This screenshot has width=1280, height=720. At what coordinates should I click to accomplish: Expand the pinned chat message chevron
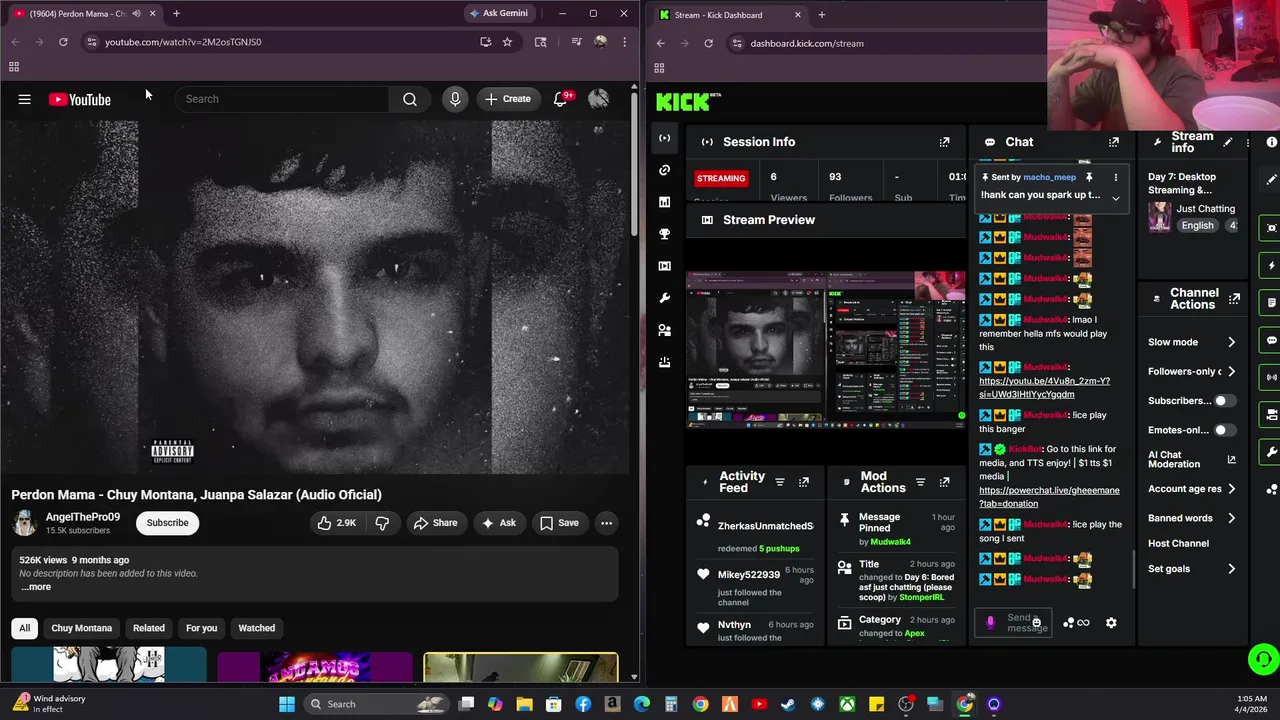tap(1116, 197)
